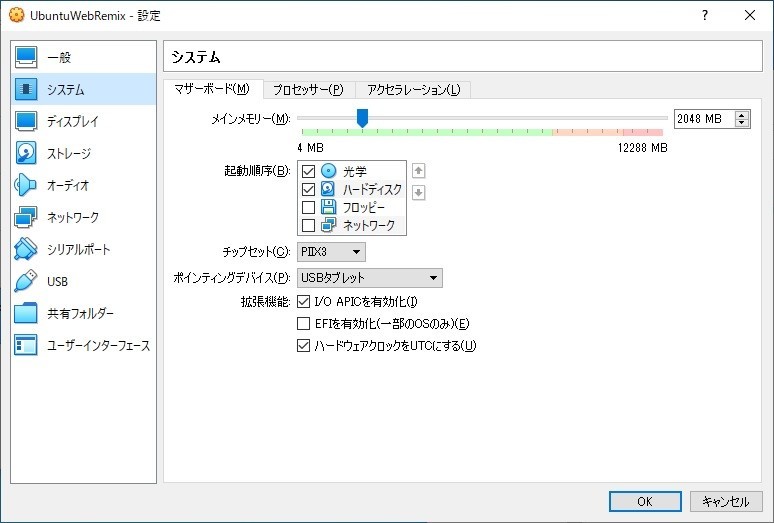This screenshot has width=774, height=523.
Task: Enable the ネットワーク boot checkbox
Action: click(x=309, y=225)
